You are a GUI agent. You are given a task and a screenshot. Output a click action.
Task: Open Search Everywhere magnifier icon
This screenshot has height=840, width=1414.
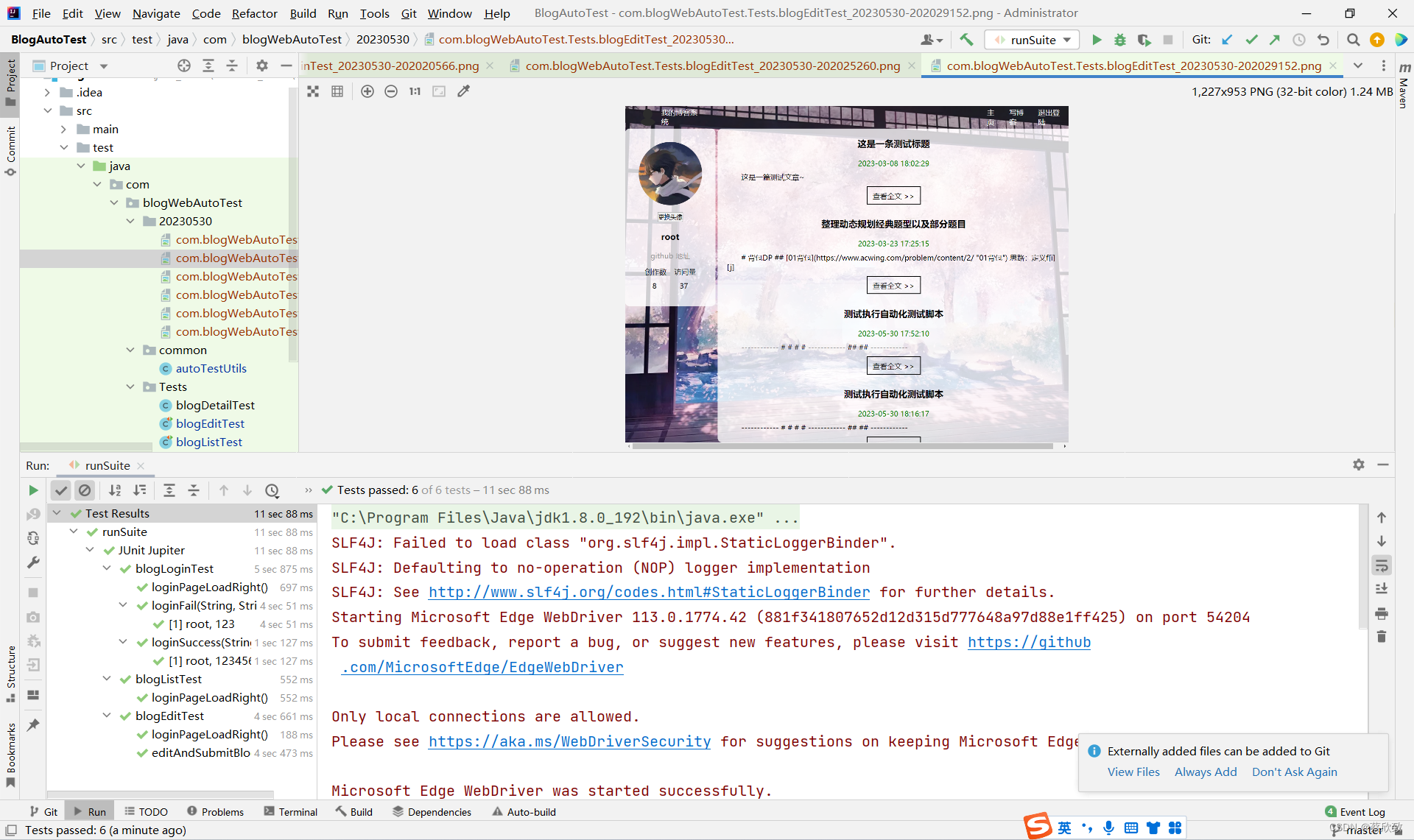pyautogui.click(x=1353, y=40)
